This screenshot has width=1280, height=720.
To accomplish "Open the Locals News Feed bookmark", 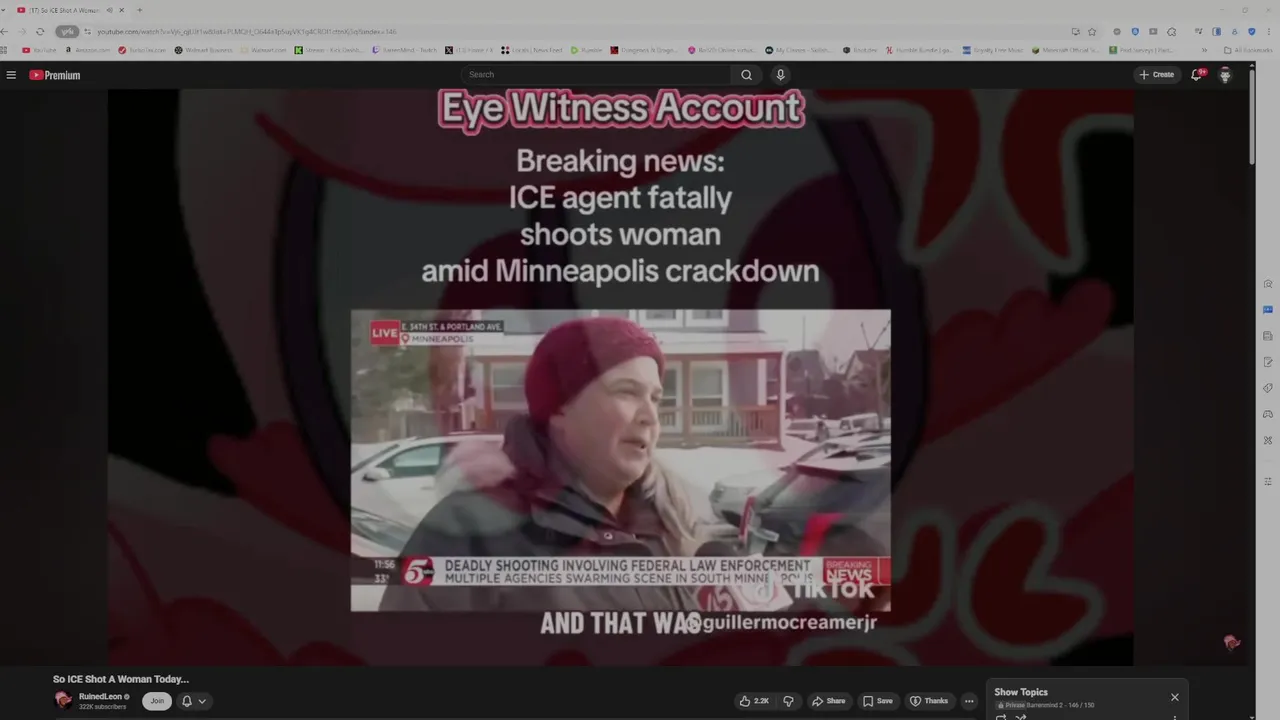I will coord(532,50).
